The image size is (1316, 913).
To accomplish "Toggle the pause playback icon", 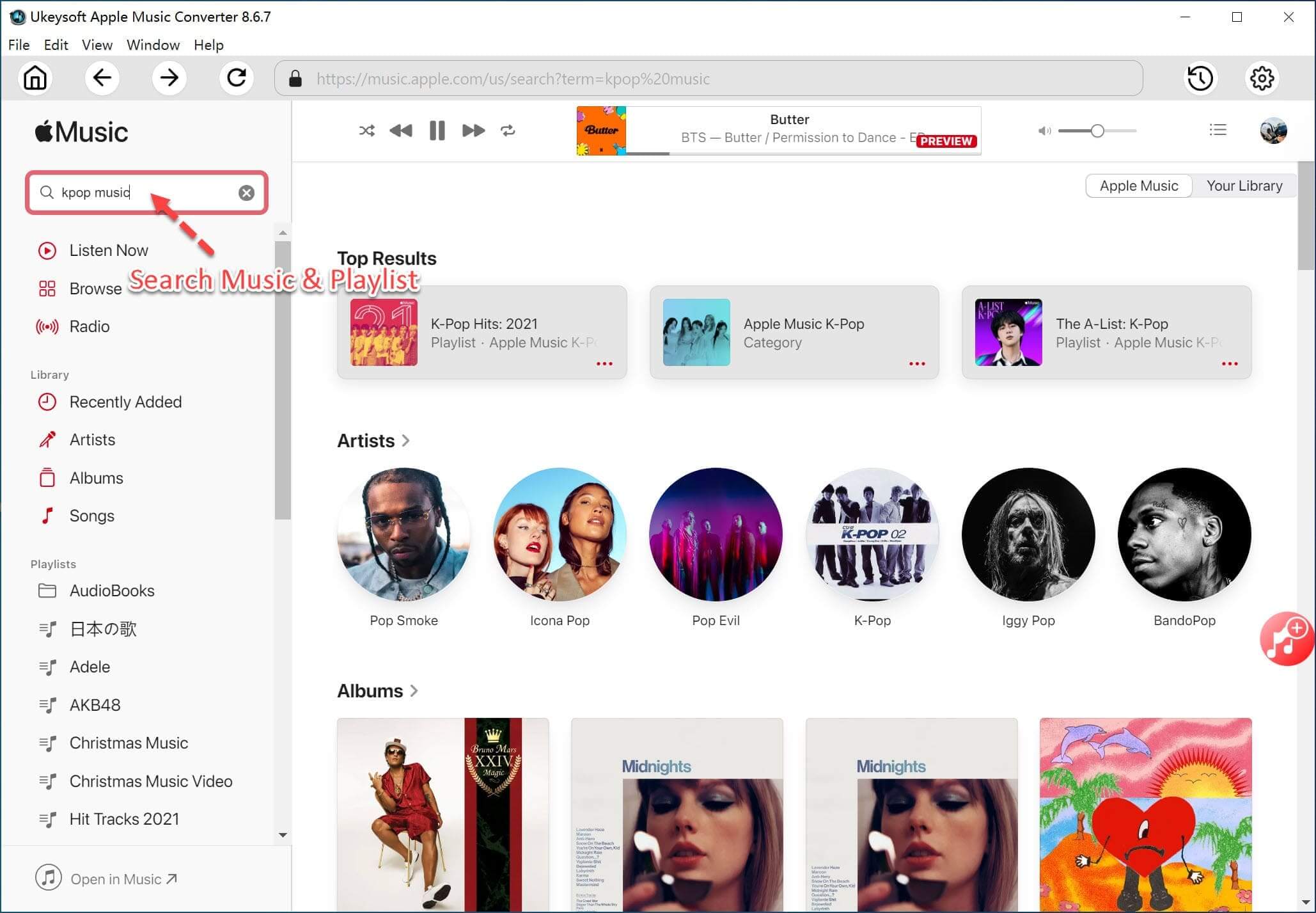I will 437,130.
